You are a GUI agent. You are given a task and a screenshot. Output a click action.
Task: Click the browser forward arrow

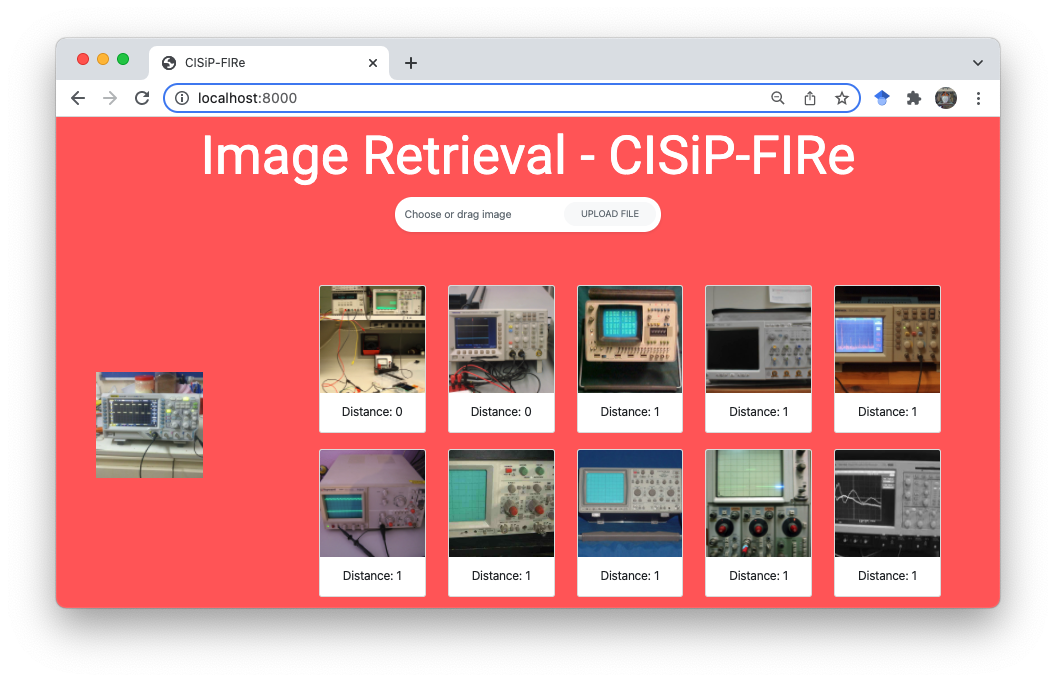coord(110,98)
